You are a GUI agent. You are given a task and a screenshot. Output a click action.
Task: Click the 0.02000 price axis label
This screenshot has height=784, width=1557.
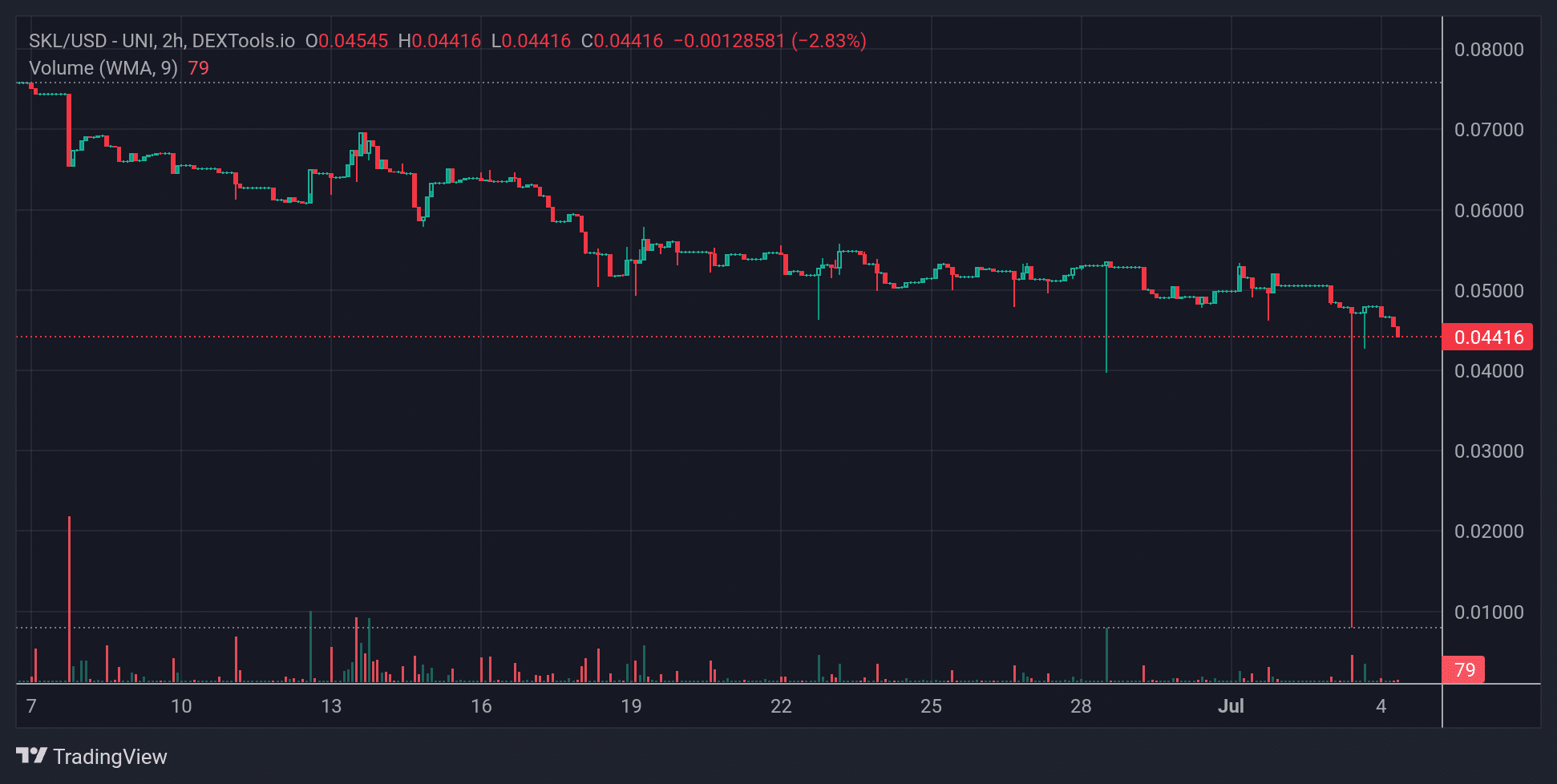pos(1489,531)
